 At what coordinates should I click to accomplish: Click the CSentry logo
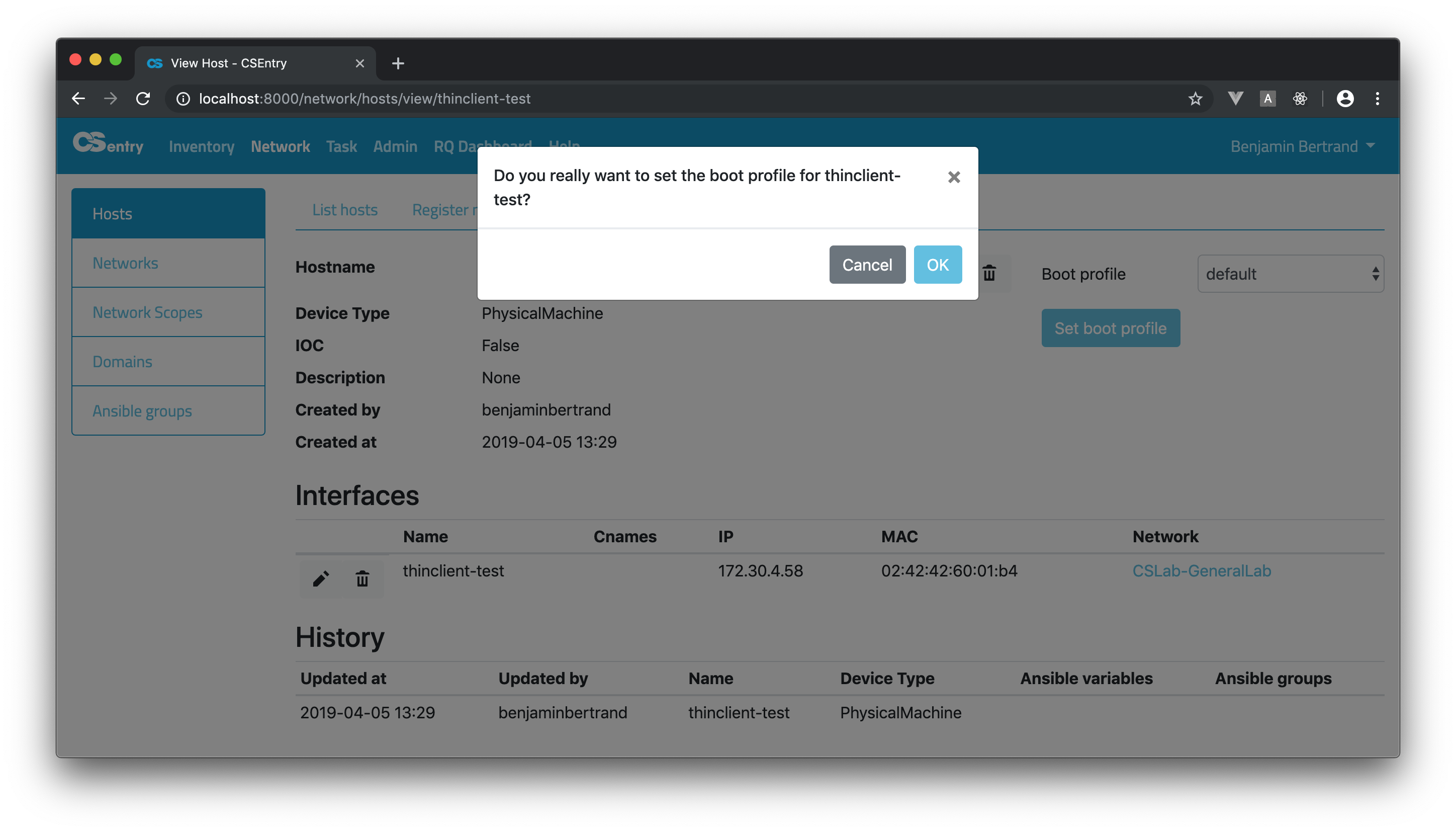[x=108, y=143]
